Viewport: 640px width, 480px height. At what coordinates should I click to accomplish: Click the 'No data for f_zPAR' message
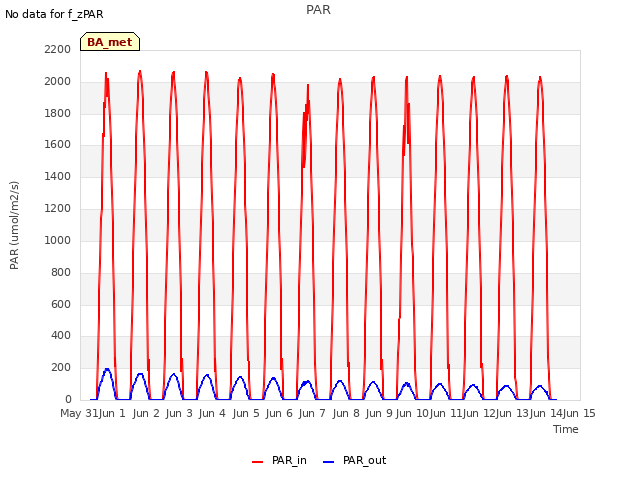tap(54, 14)
